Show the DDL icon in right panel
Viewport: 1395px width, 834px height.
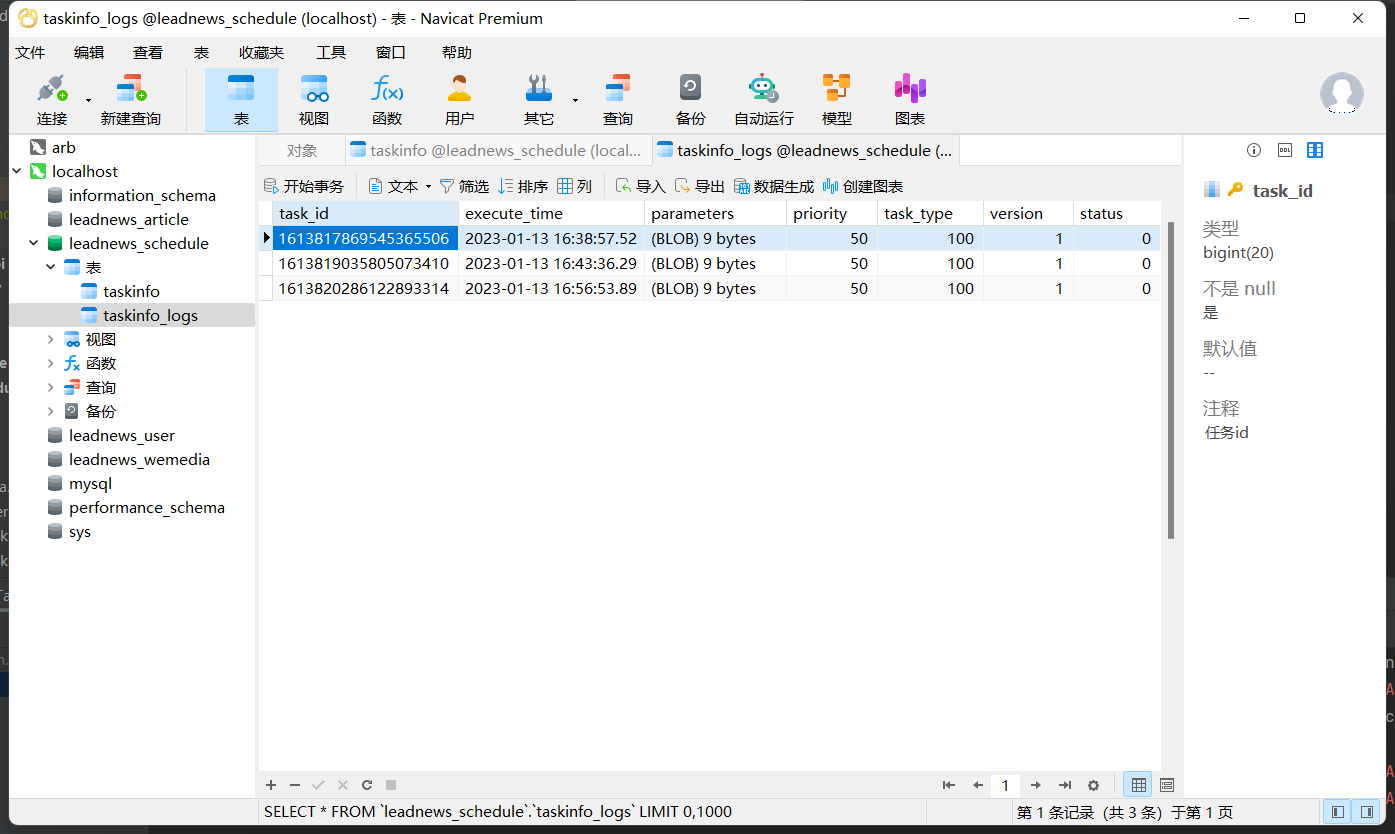coord(1285,150)
